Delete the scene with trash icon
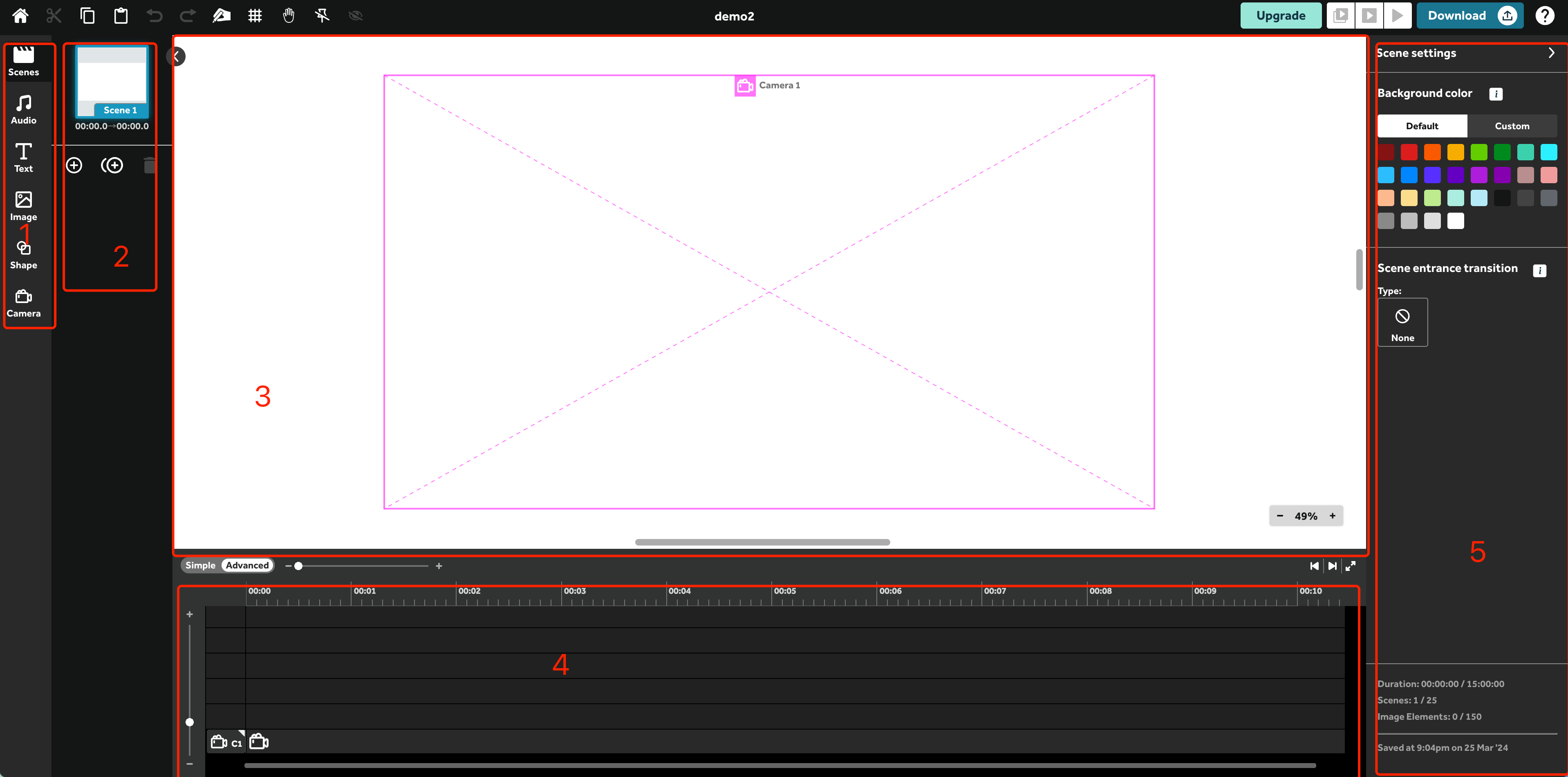This screenshot has width=1568, height=777. pos(150,165)
